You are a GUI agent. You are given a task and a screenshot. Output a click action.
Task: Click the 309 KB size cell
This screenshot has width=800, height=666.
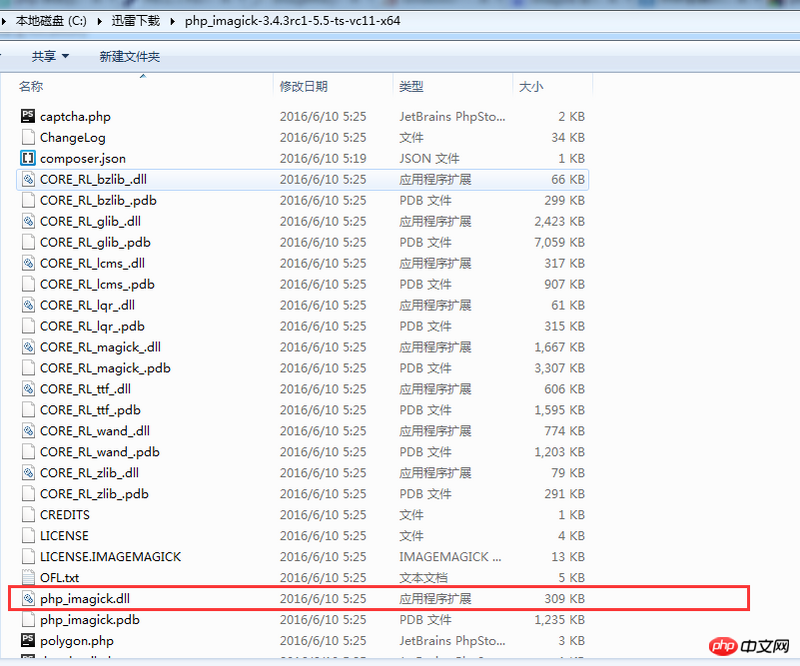pos(565,598)
